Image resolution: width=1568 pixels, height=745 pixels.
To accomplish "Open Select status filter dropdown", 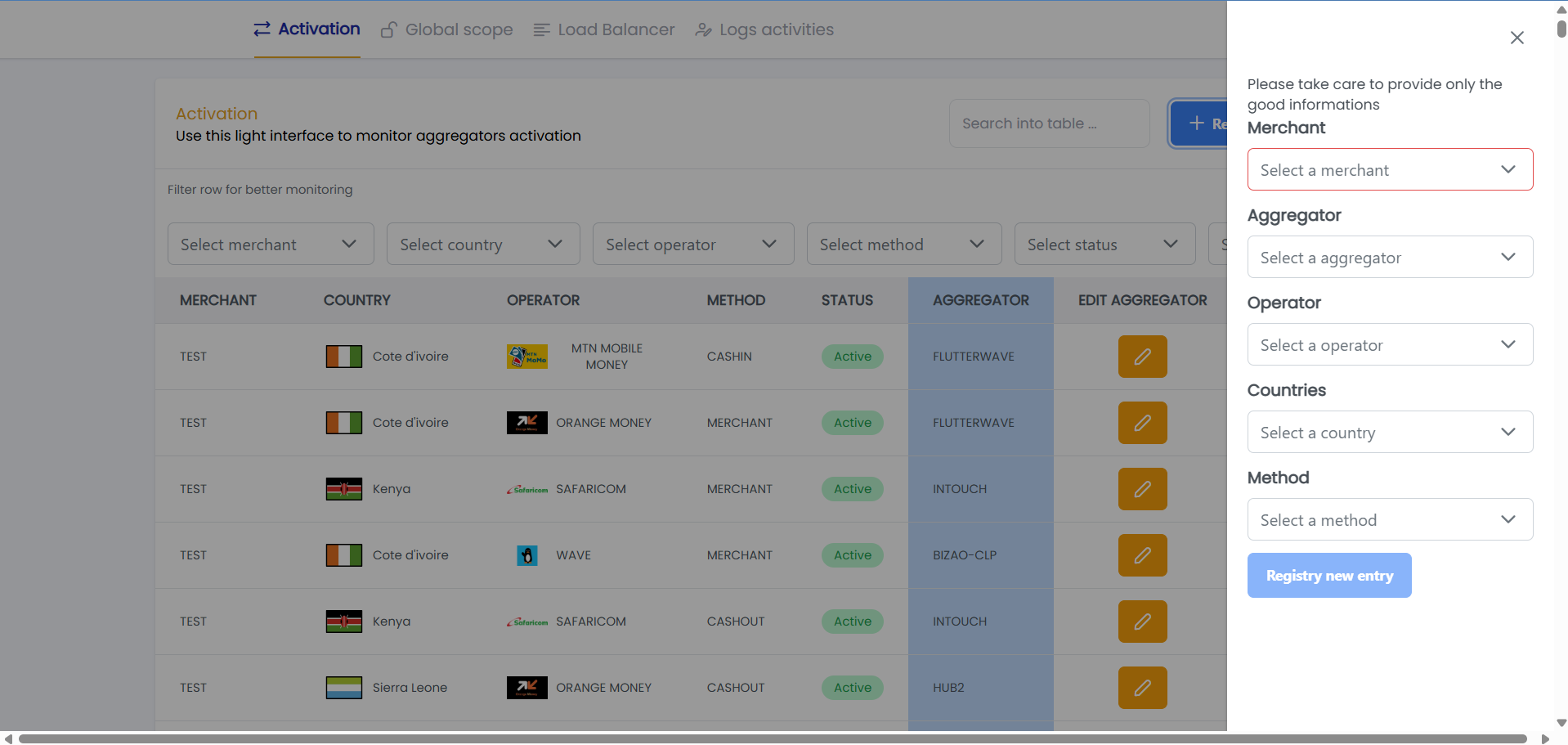I will pos(1104,245).
